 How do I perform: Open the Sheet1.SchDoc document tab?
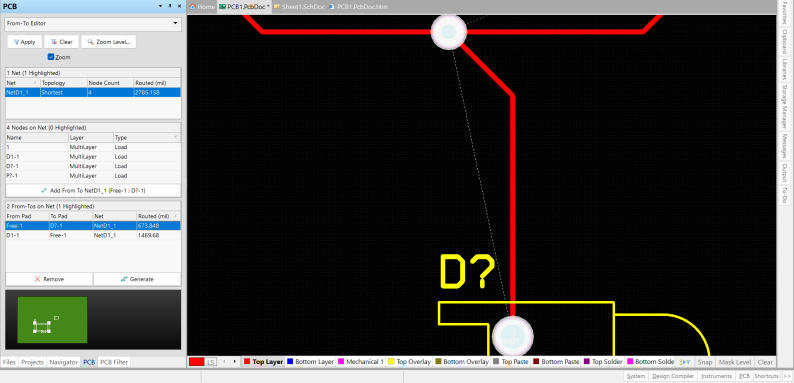click(299, 7)
